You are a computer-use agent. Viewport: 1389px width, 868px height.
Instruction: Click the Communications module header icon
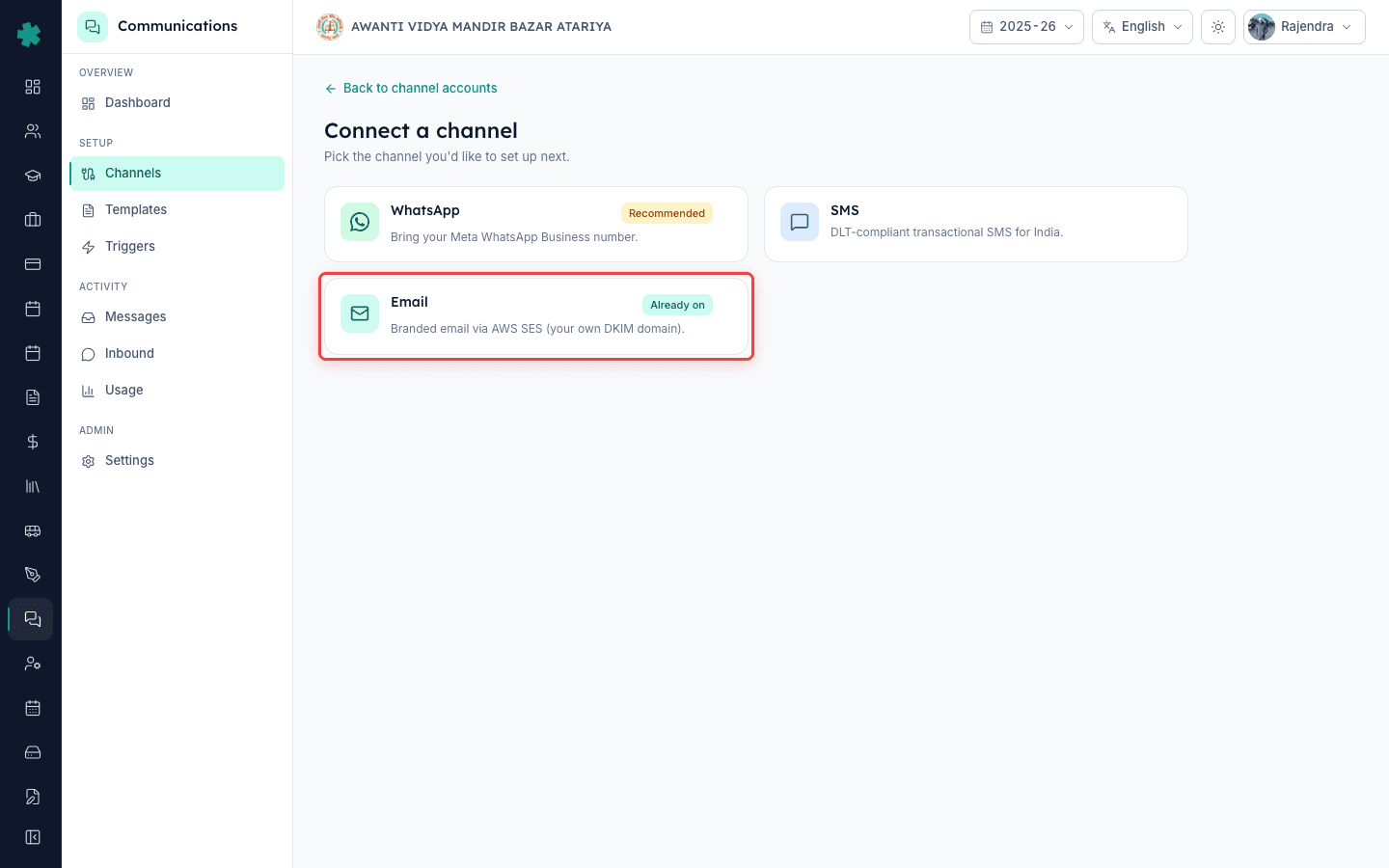(93, 27)
